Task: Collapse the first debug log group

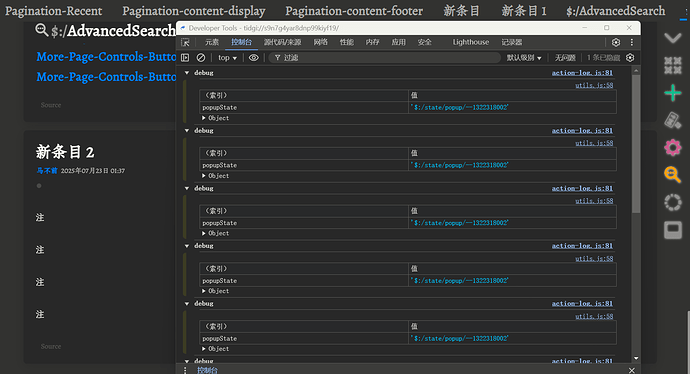Action: 187,73
